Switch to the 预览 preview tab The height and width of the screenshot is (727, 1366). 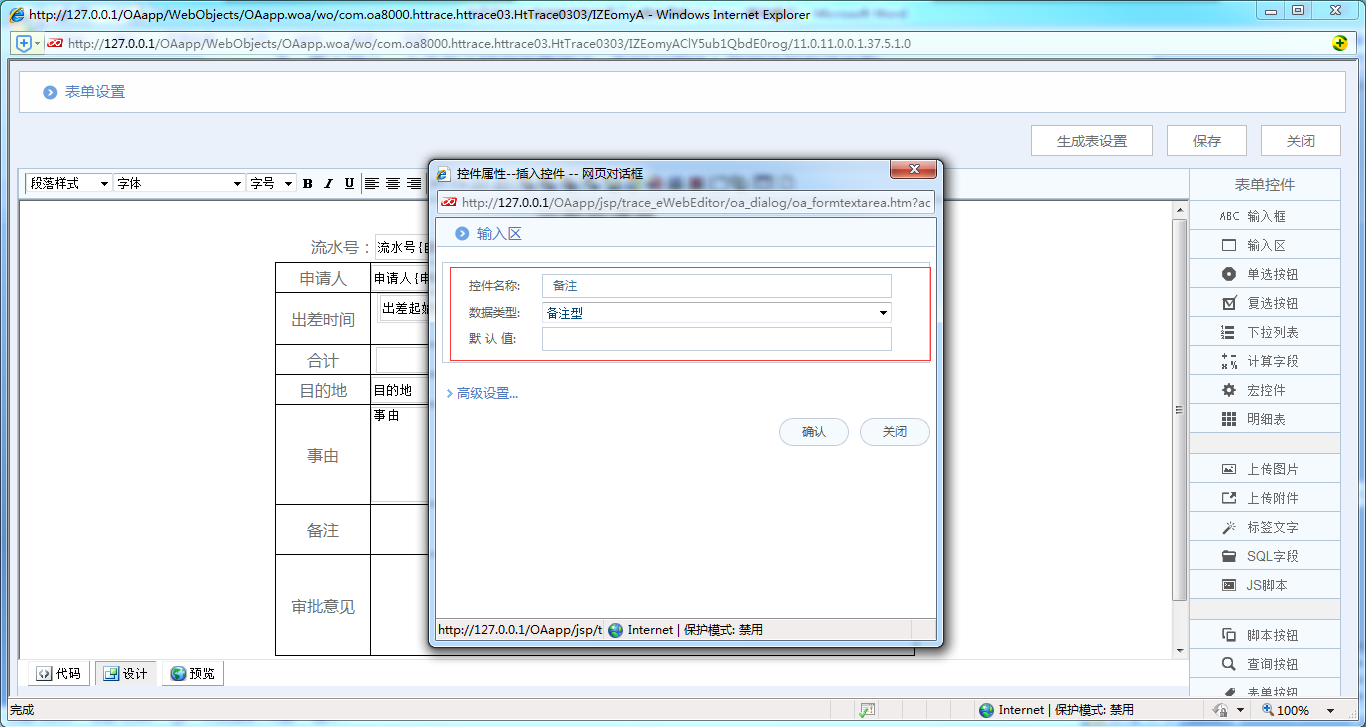pos(193,673)
